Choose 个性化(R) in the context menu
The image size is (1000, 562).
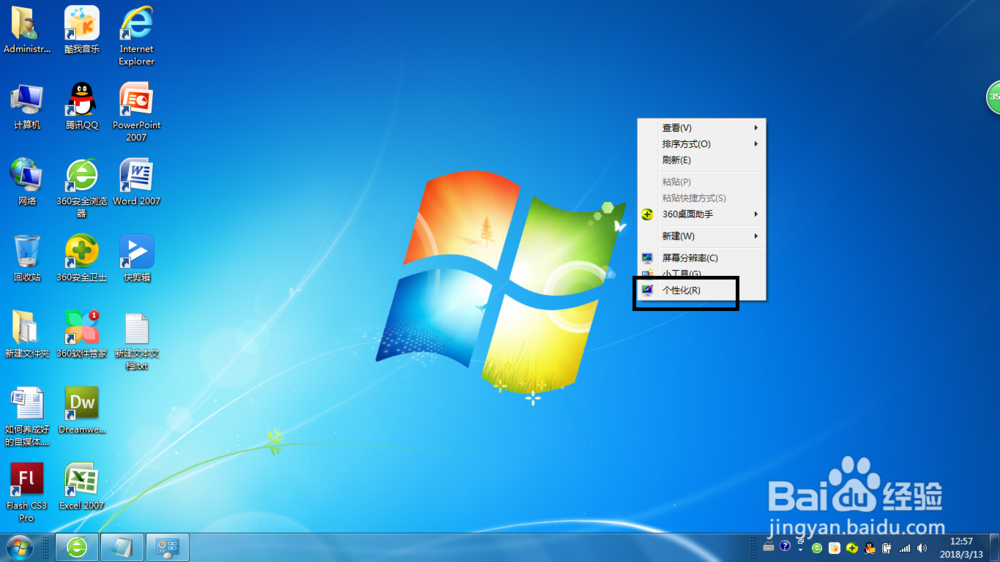(x=702, y=290)
